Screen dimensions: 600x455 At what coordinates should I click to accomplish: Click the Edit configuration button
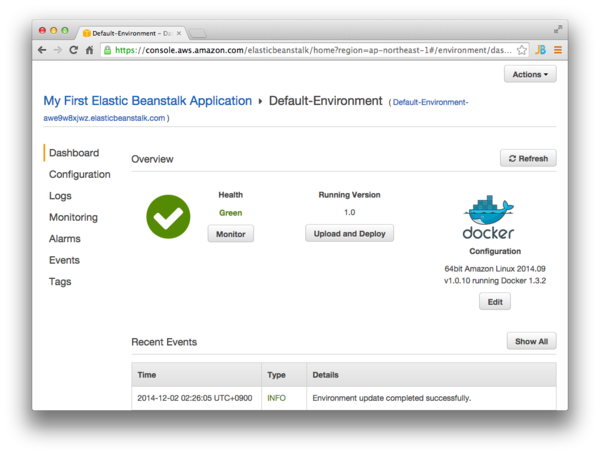click(495, 302)
